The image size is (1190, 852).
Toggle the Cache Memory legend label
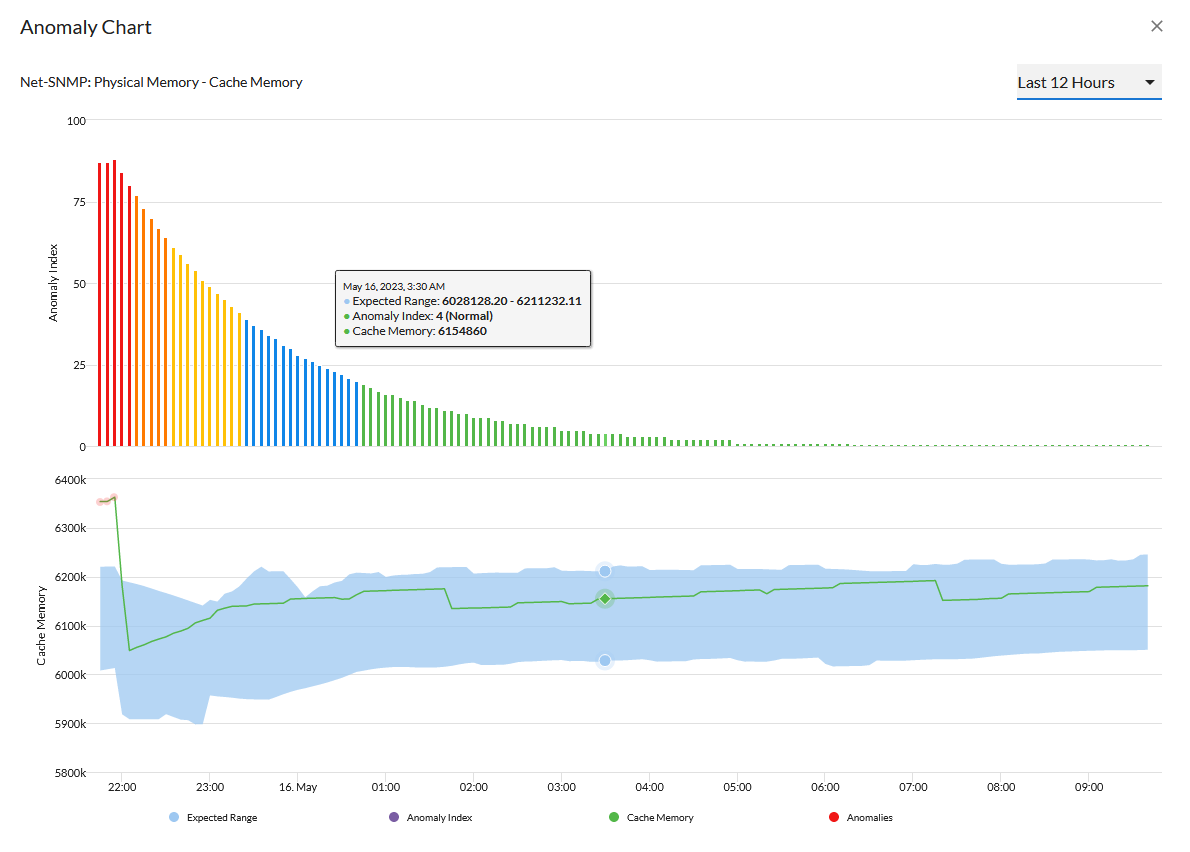point(659,818)
